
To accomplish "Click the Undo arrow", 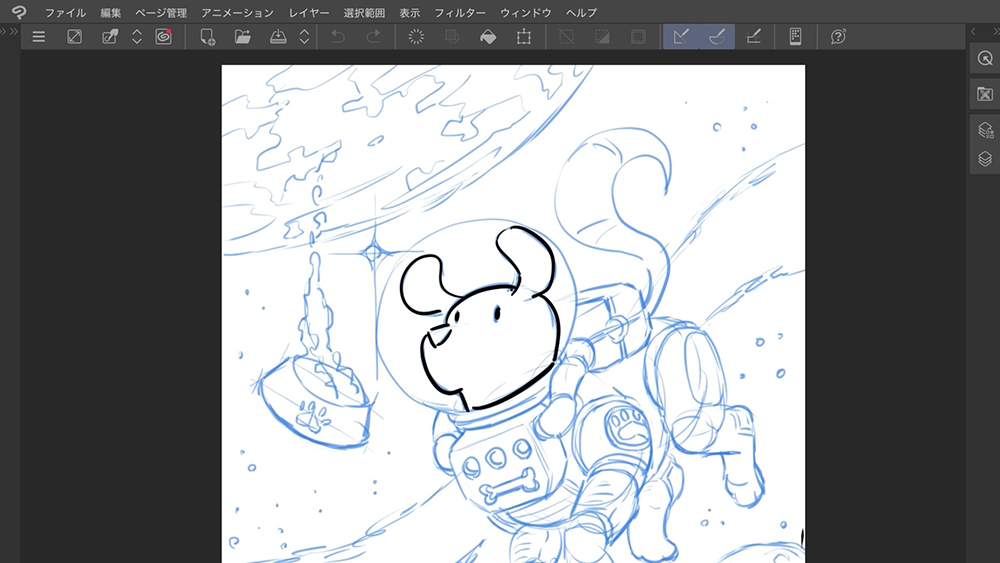I will [338, 37].
